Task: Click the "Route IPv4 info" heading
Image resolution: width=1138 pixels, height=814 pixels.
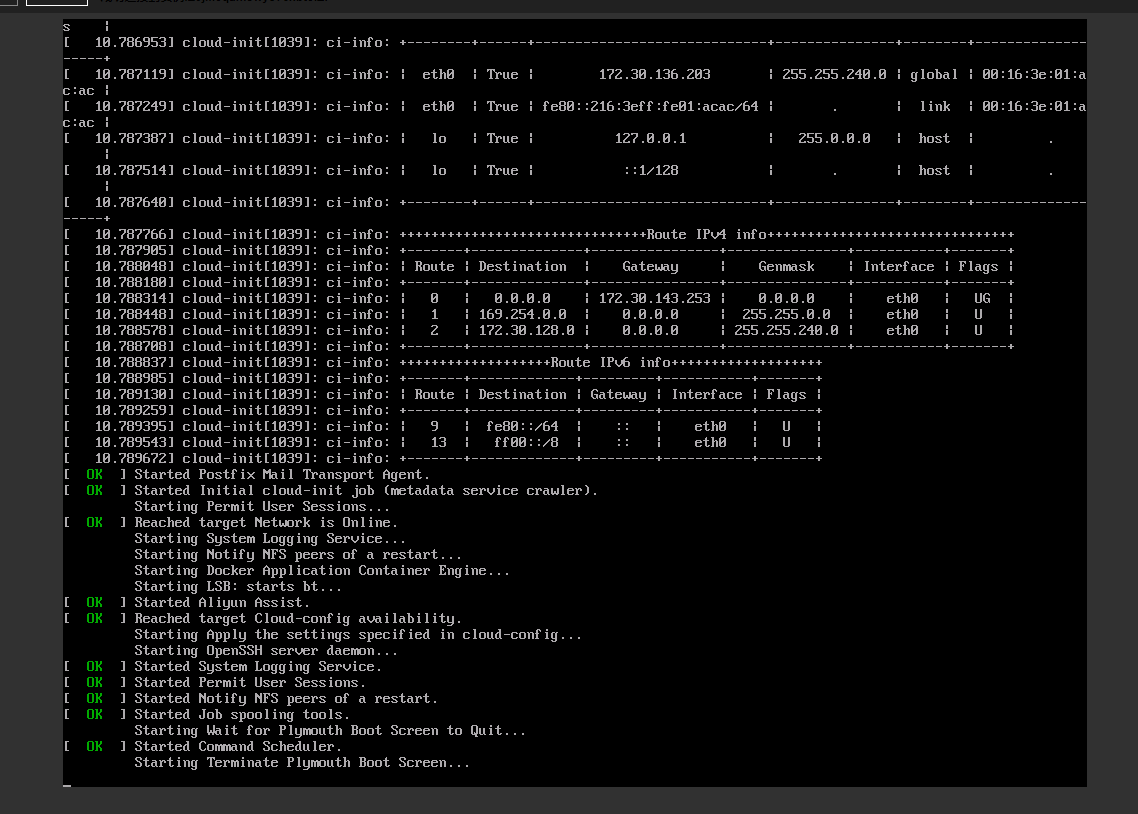Action: click(x=706, y=235)
